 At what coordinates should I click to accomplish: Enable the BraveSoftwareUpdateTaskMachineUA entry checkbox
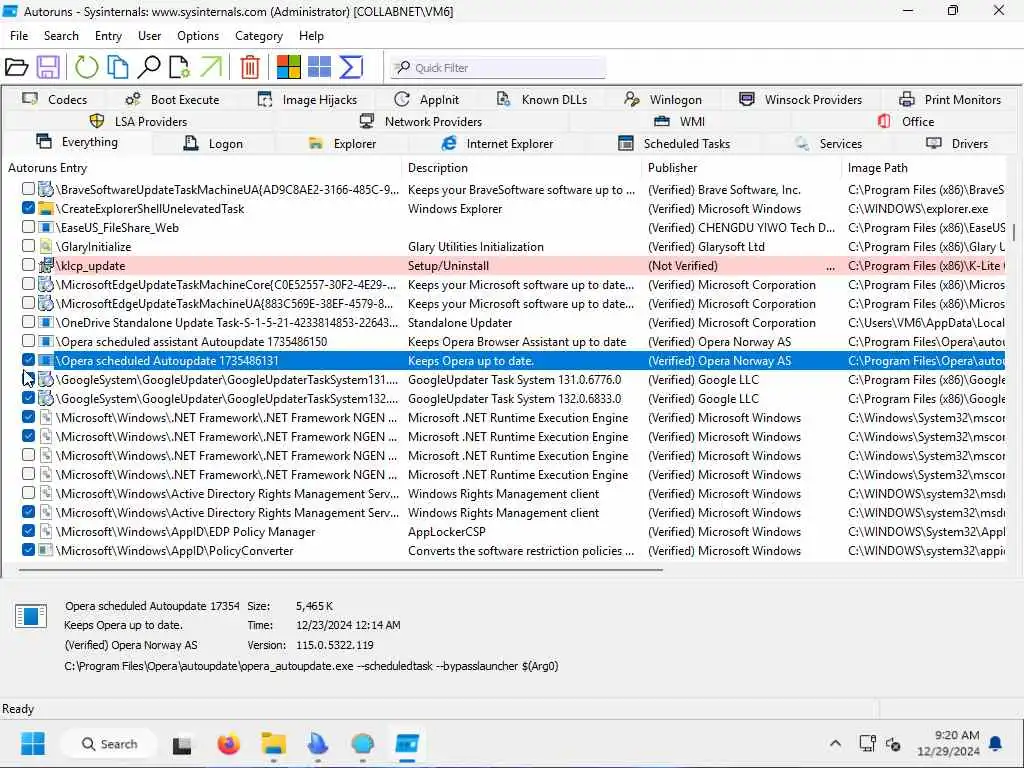28,189
